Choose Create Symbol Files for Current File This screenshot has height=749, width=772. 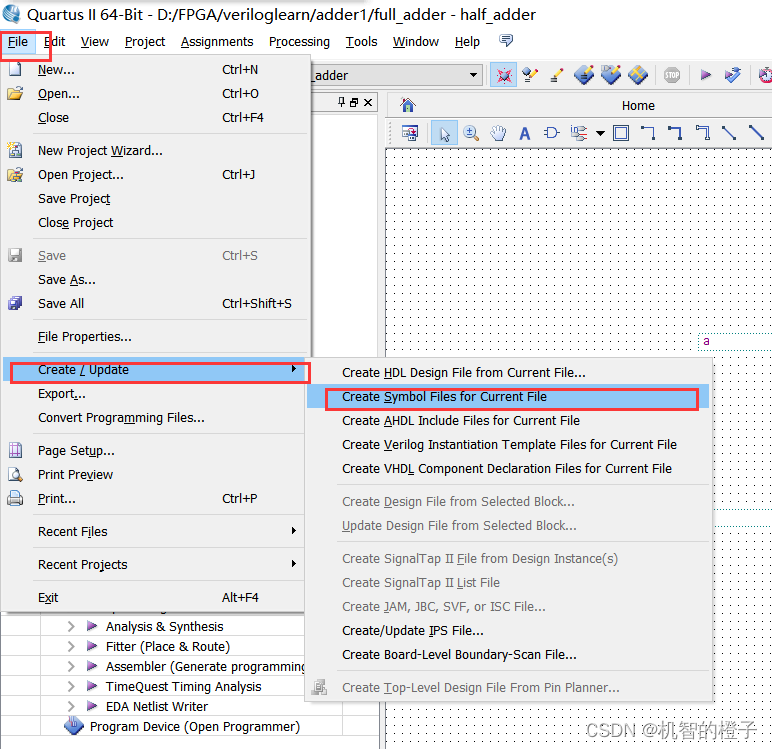pyautogui.click(x=508, y=397)
